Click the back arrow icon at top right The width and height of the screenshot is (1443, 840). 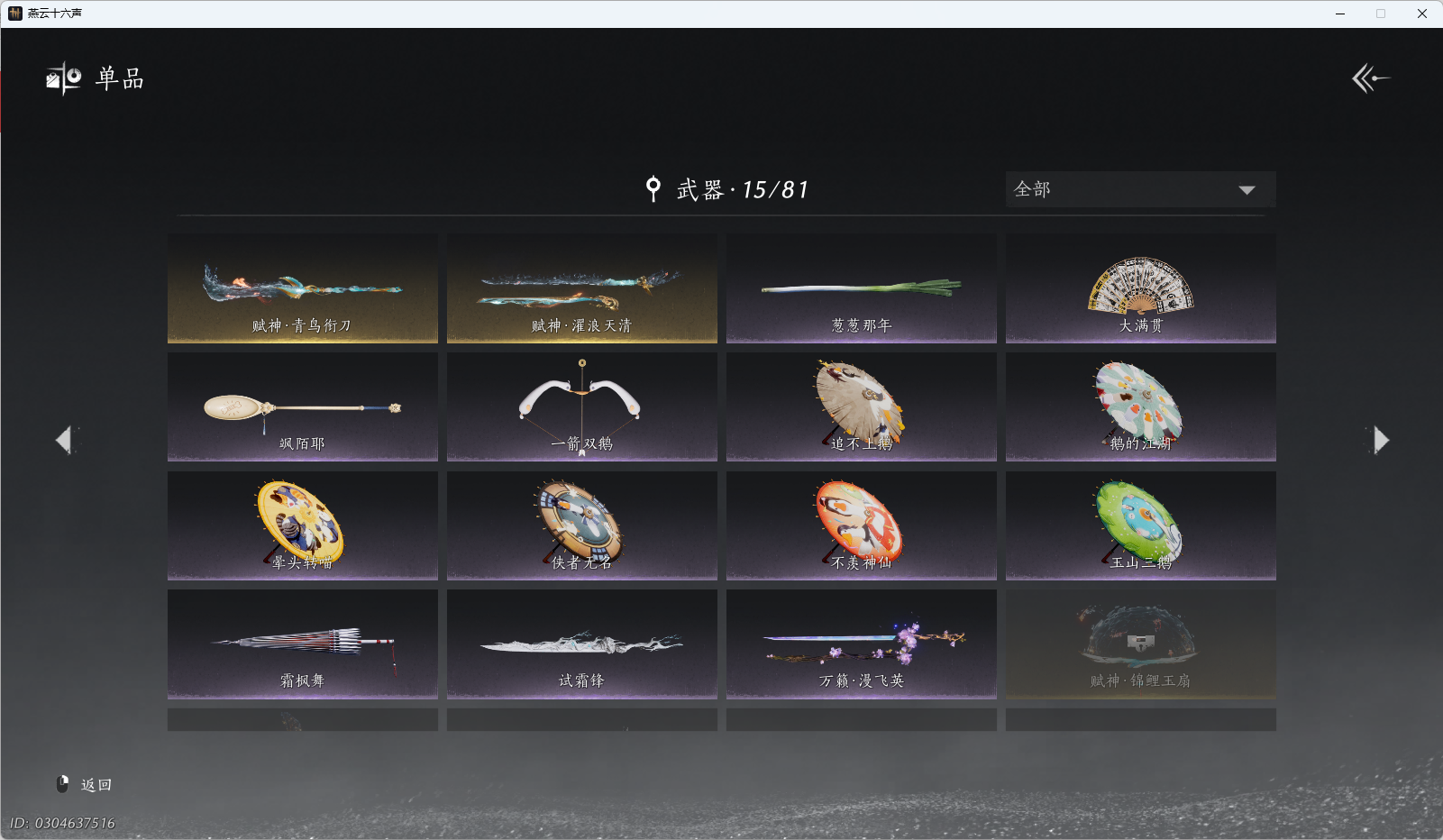point(1370,78)
